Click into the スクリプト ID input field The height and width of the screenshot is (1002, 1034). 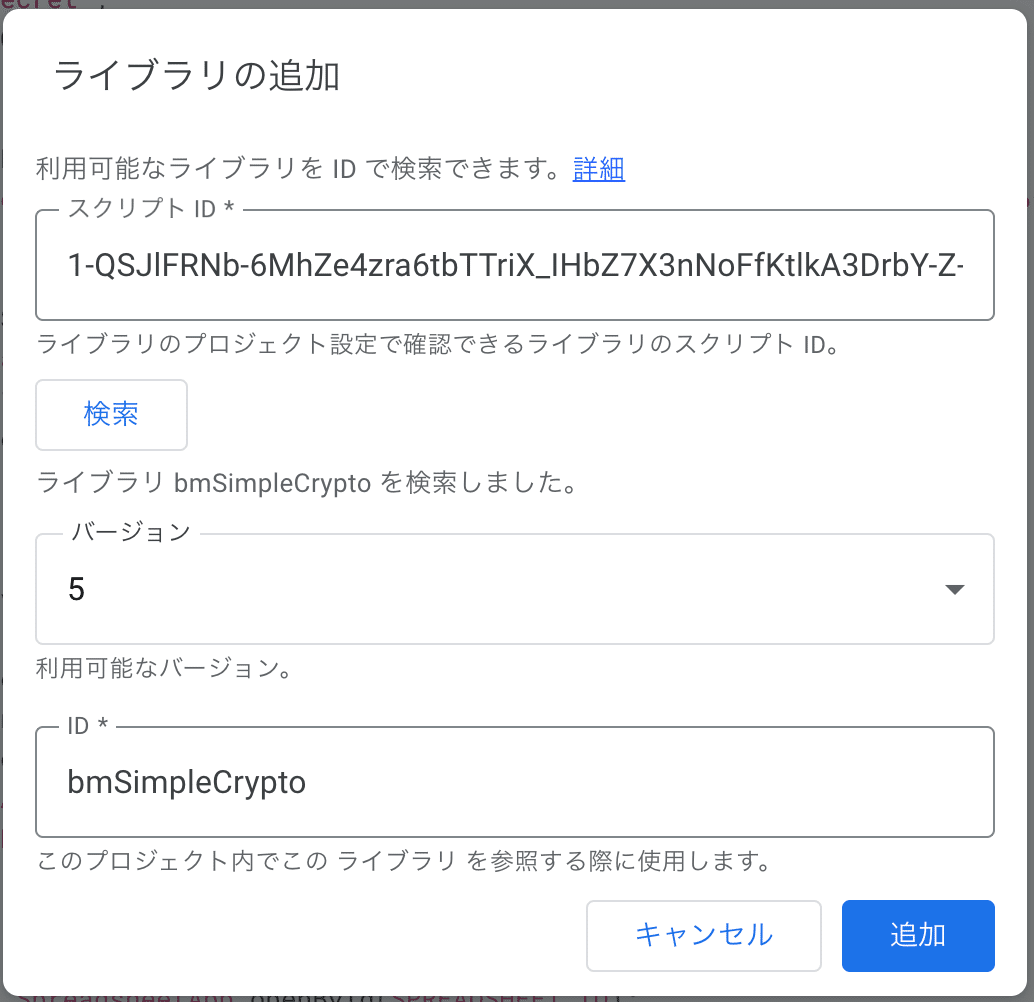(x=514, y=265)
